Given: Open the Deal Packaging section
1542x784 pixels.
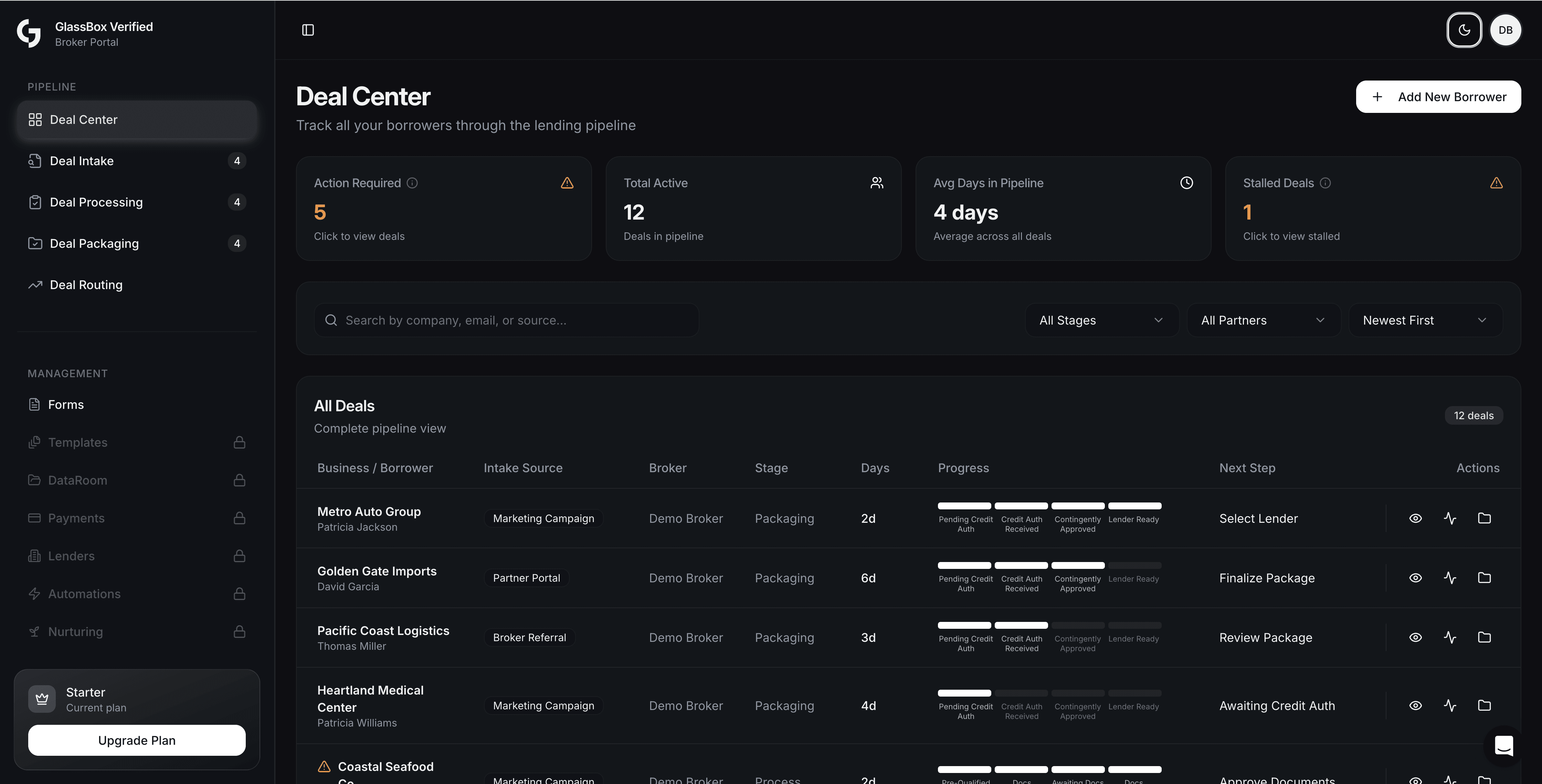Looking at the screenshot, I should tap(137, 243).
